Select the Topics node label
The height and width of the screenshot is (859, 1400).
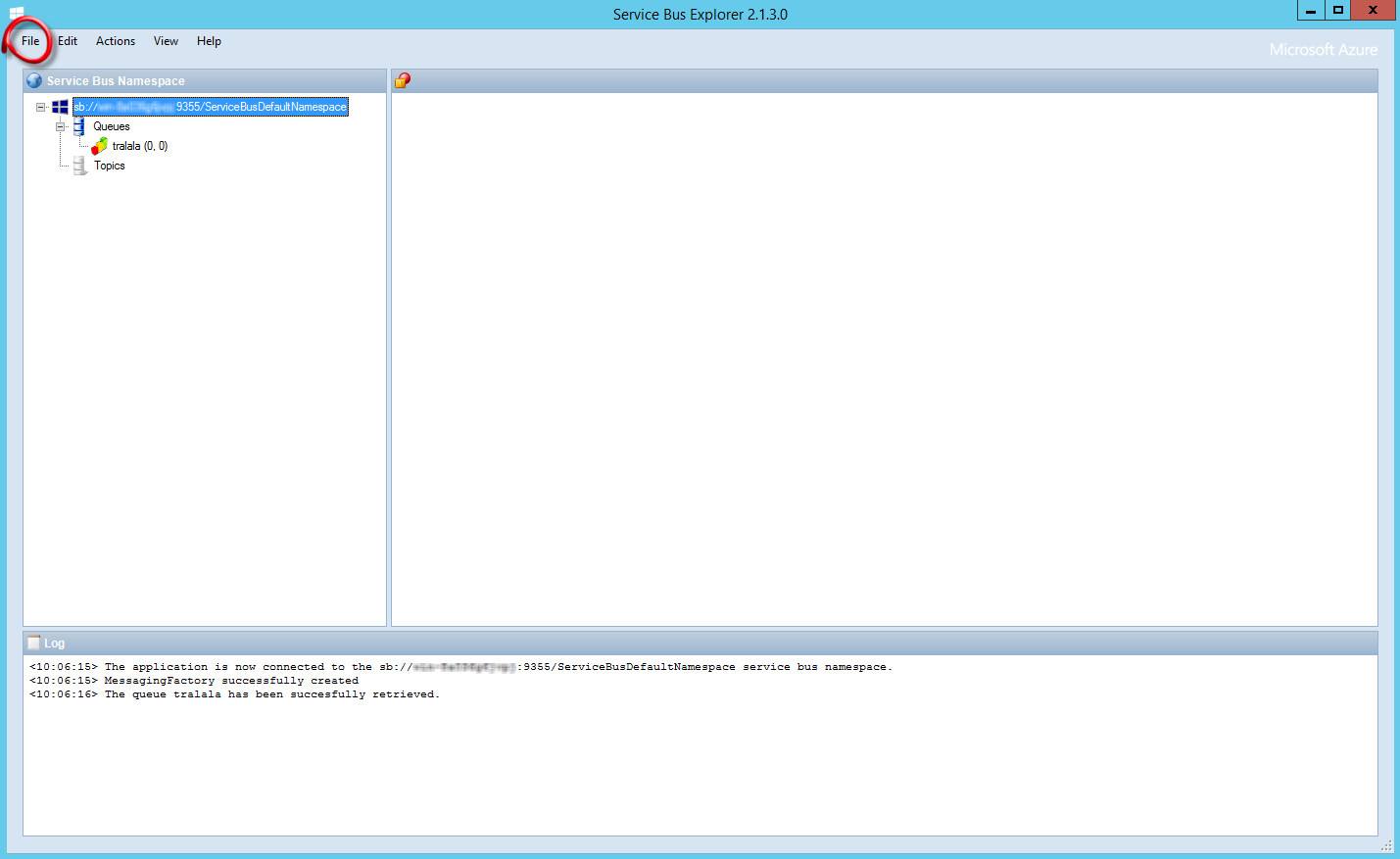110,166
